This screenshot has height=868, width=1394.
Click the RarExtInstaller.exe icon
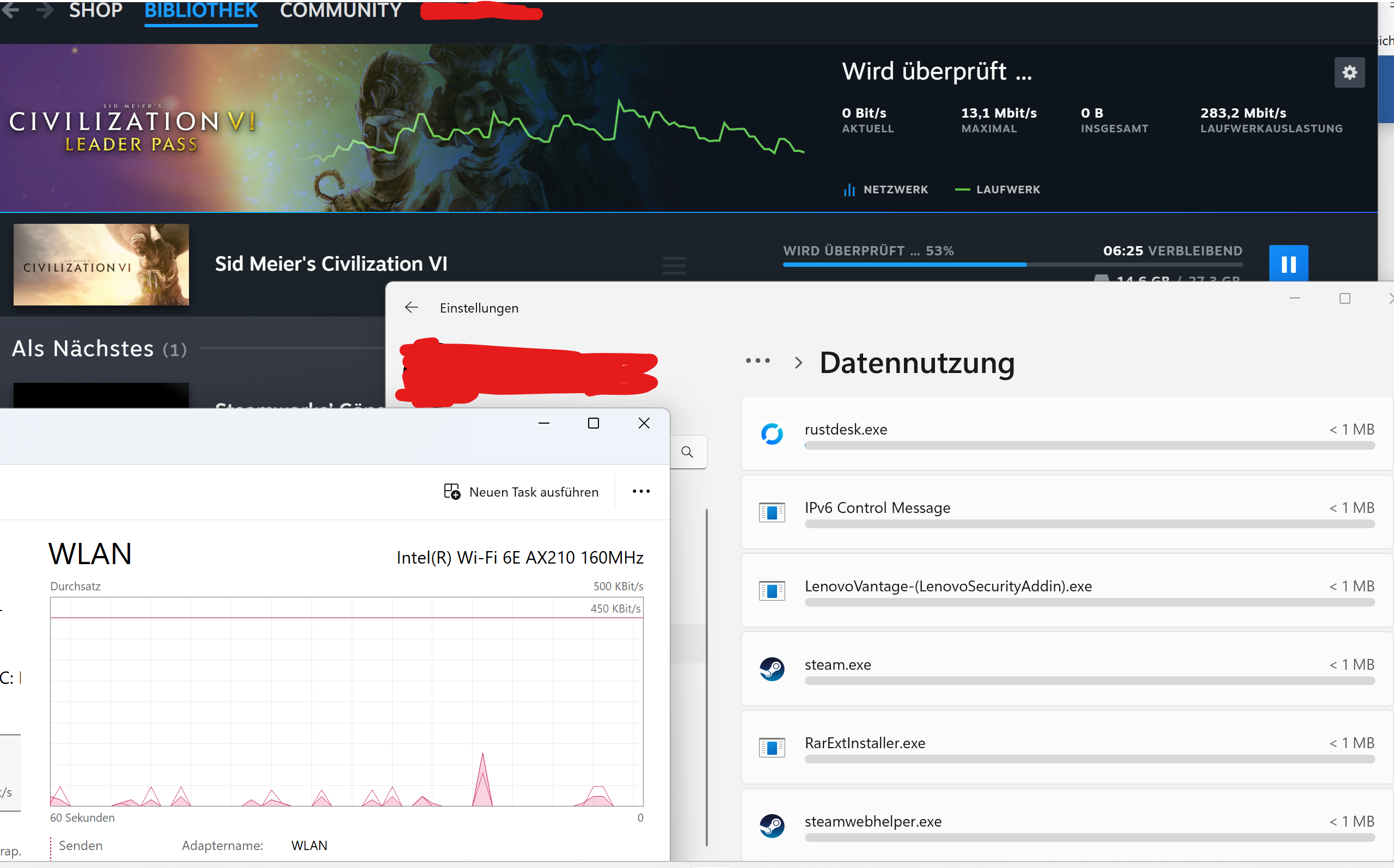772,748
